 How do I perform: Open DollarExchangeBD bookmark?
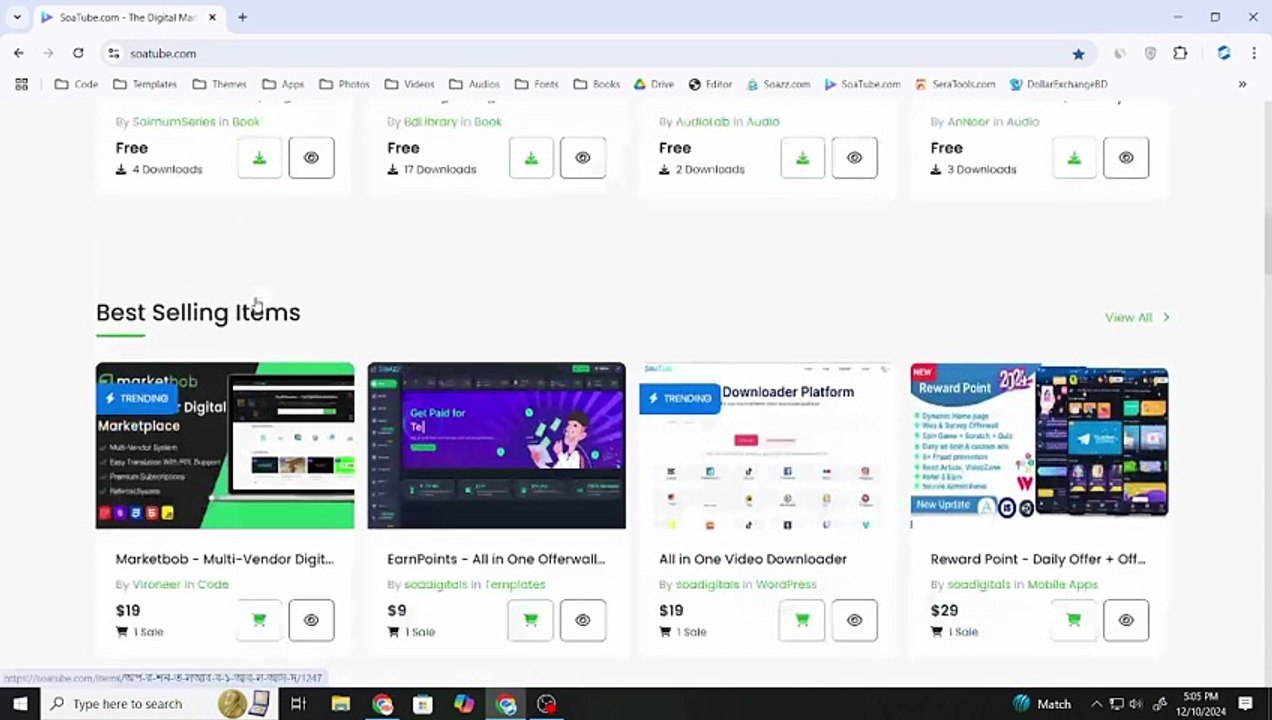[x=1058, y=84]
